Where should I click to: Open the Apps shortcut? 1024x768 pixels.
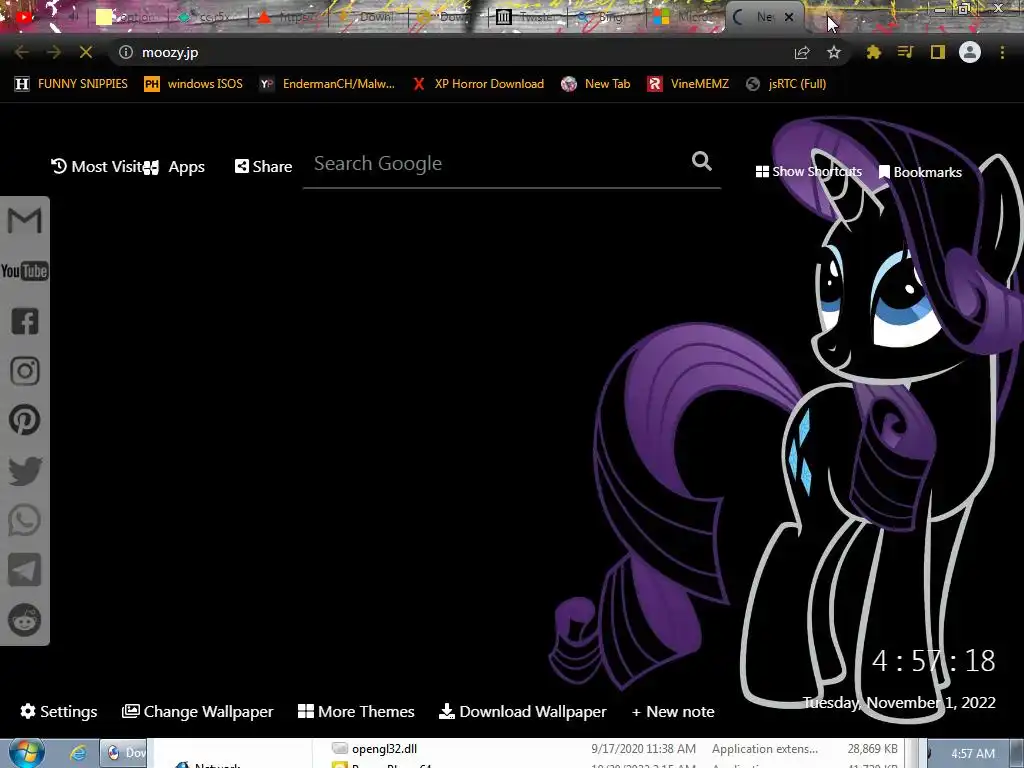[174, 167]
